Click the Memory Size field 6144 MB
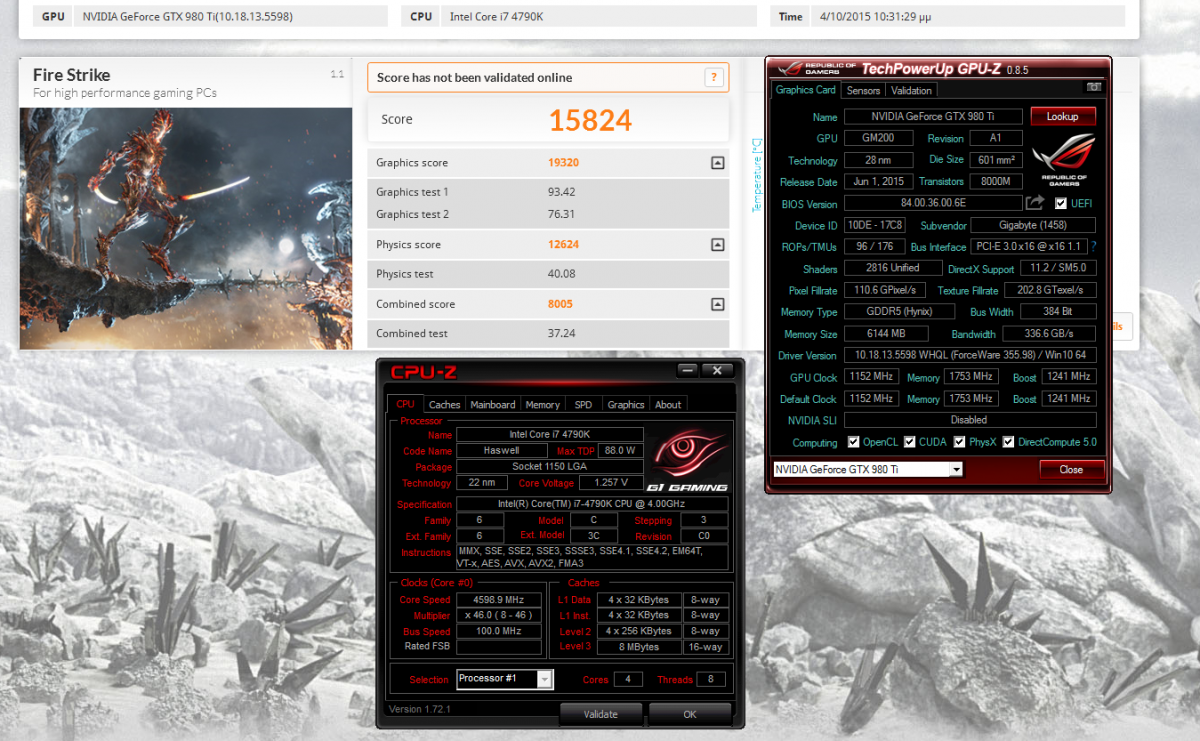The width and height of the screenshot is (1200, 741). point(886,334)
